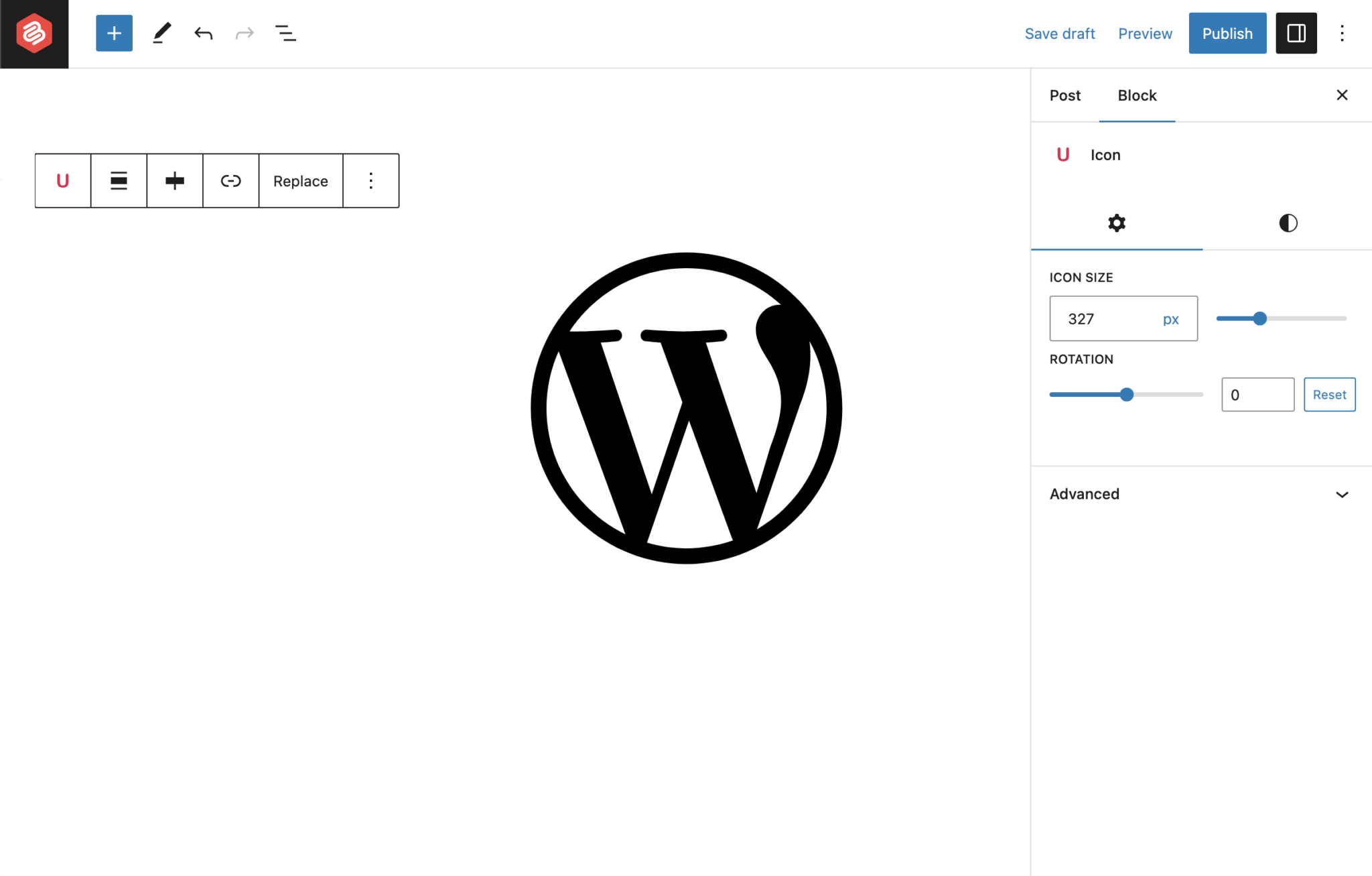Click the Advanced chevron arrow

(x=1342, y=495)
